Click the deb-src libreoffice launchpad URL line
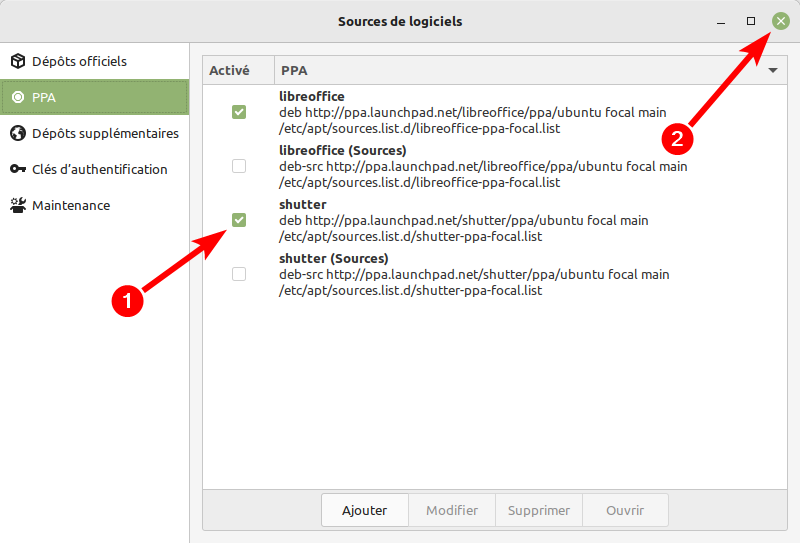Image resolution: width=800 pixels, height=543 pixels. point(483,166)
